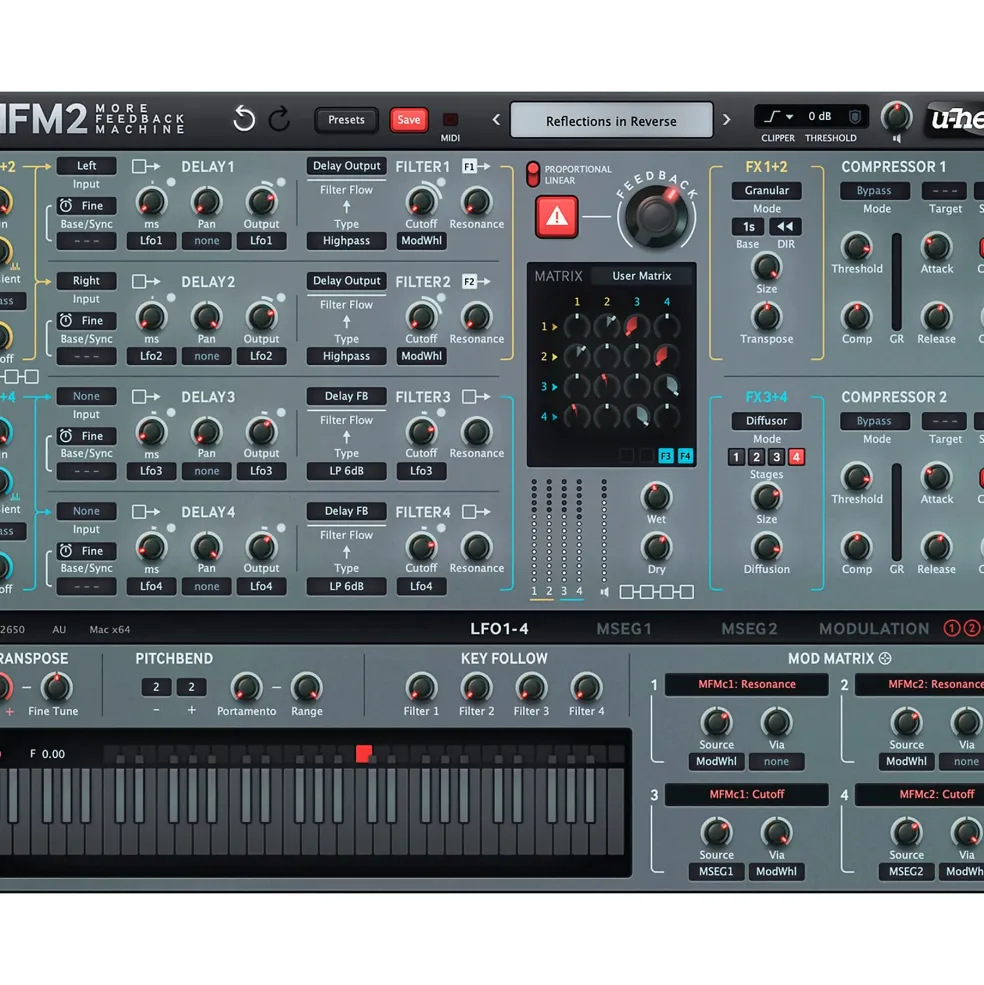Open the FX 1+2 mode menu showing Granular
Screen dimensions: 984x985
[767, 190]
